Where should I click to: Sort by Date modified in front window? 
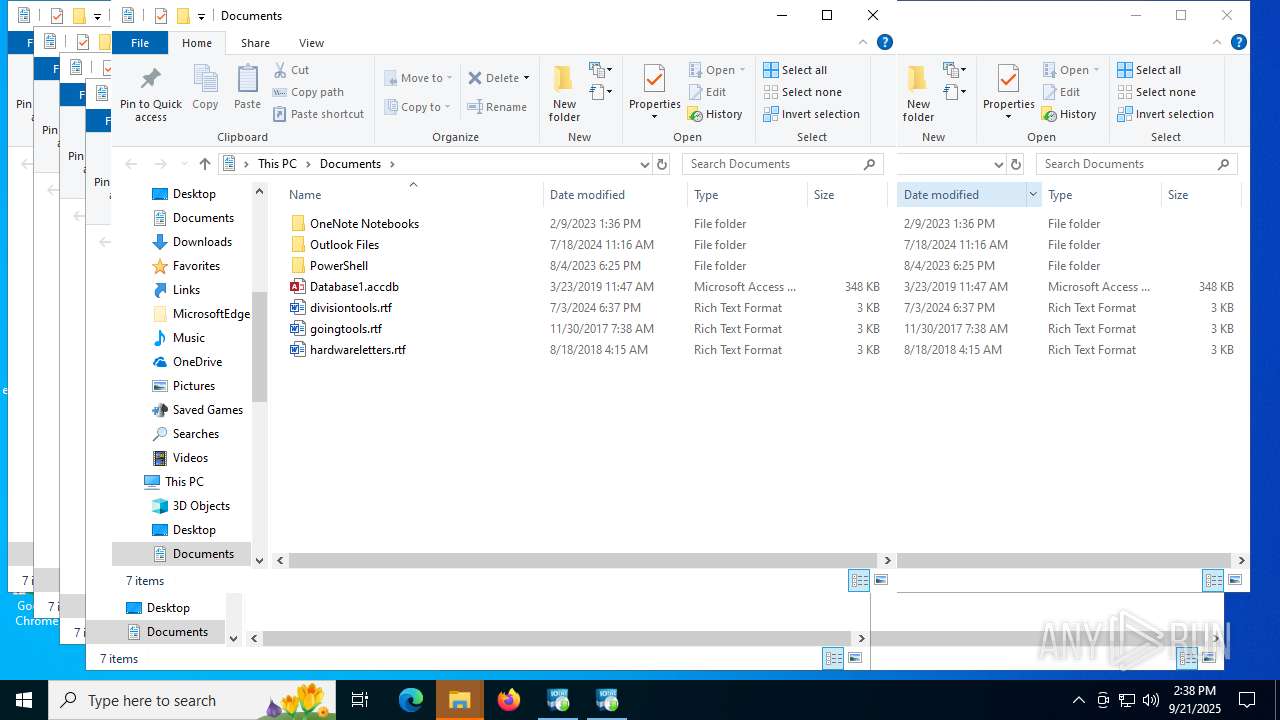(615, 195)
